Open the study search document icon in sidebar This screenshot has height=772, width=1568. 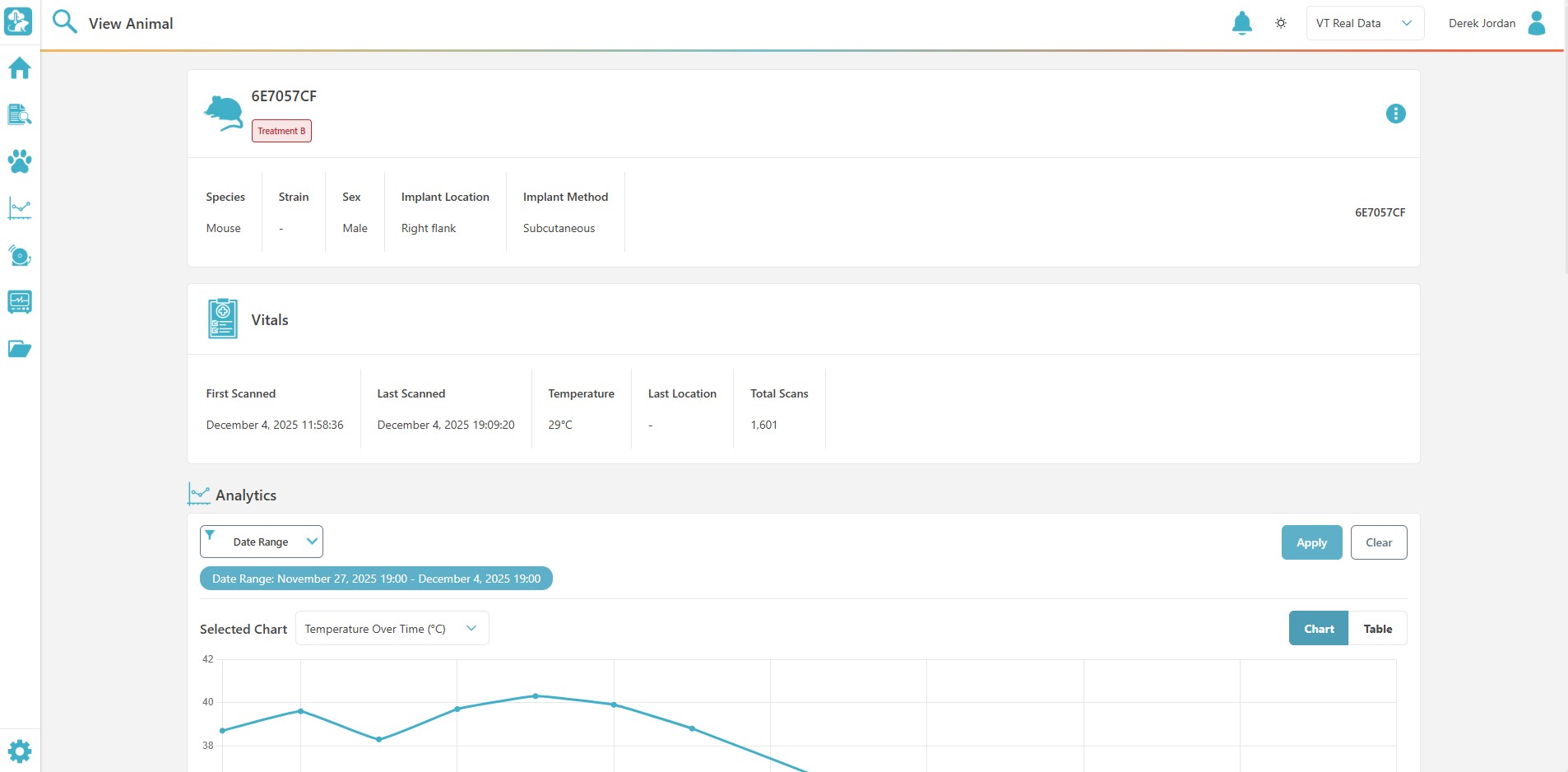[20, 114]
